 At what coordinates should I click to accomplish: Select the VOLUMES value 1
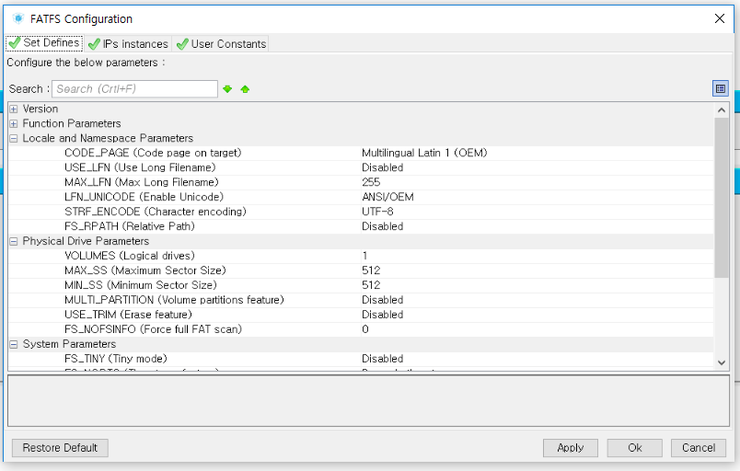365,256
